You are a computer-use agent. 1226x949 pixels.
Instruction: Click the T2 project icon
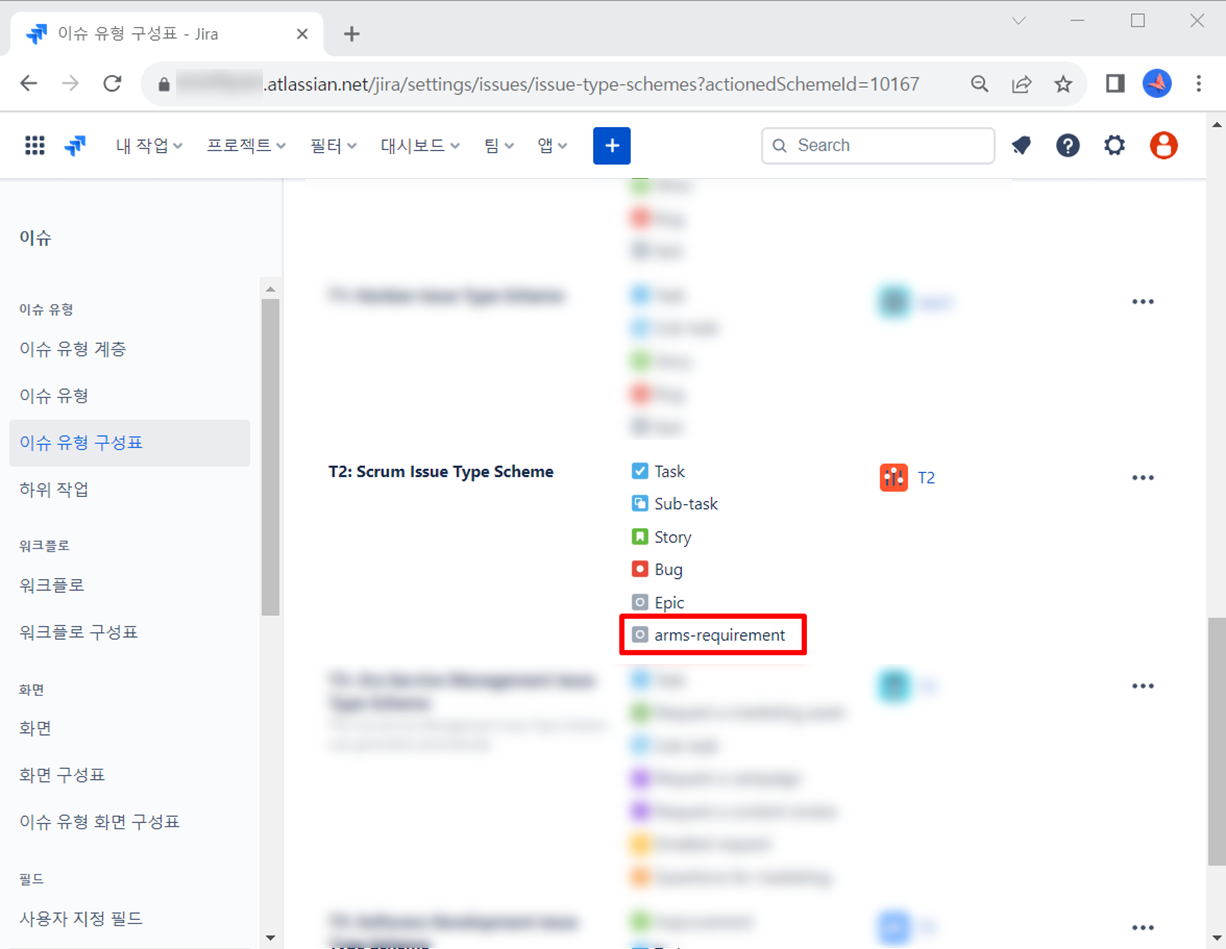[x=893, y=478]
